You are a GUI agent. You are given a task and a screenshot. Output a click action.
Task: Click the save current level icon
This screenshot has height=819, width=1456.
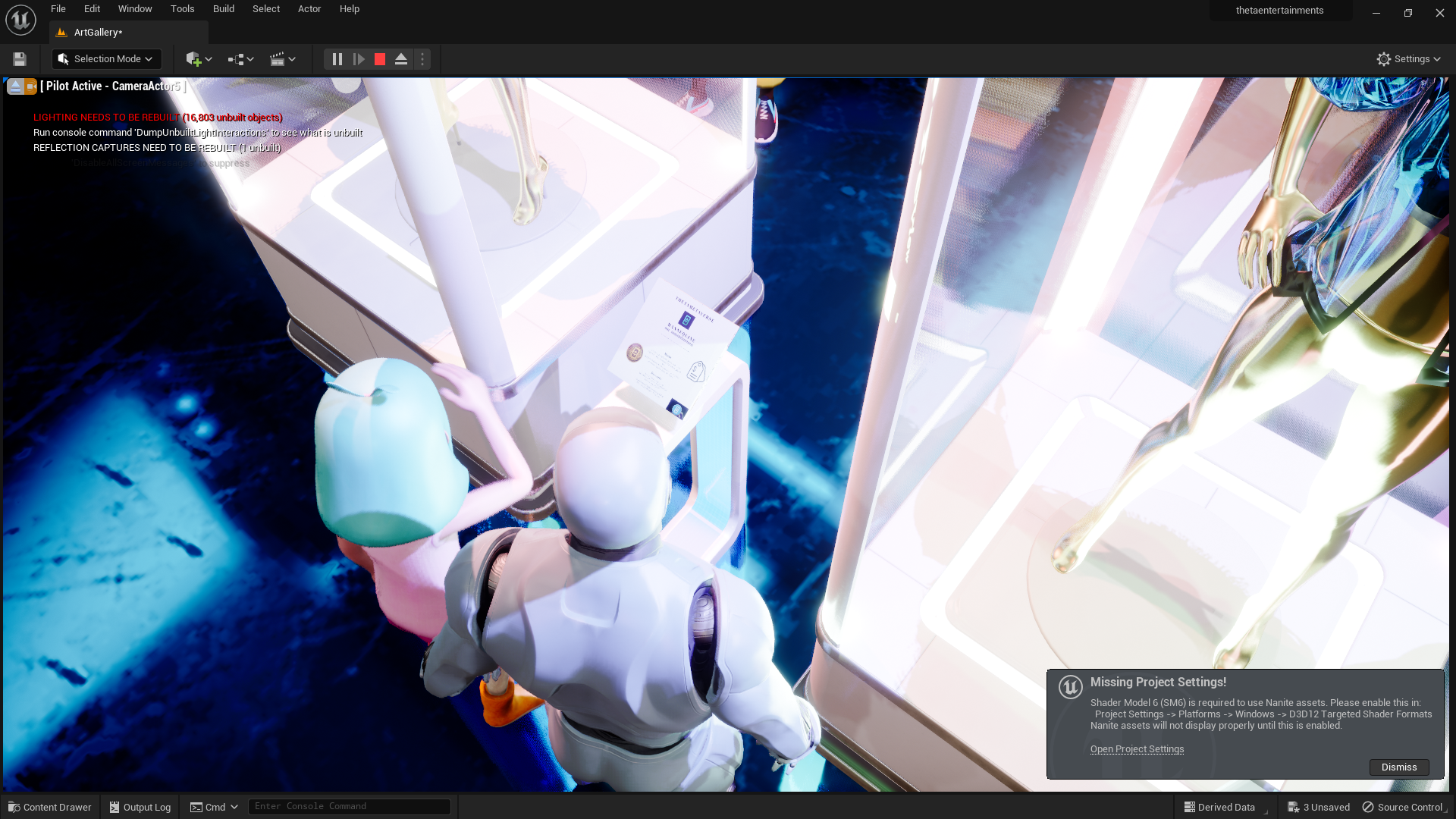[20, 59]
